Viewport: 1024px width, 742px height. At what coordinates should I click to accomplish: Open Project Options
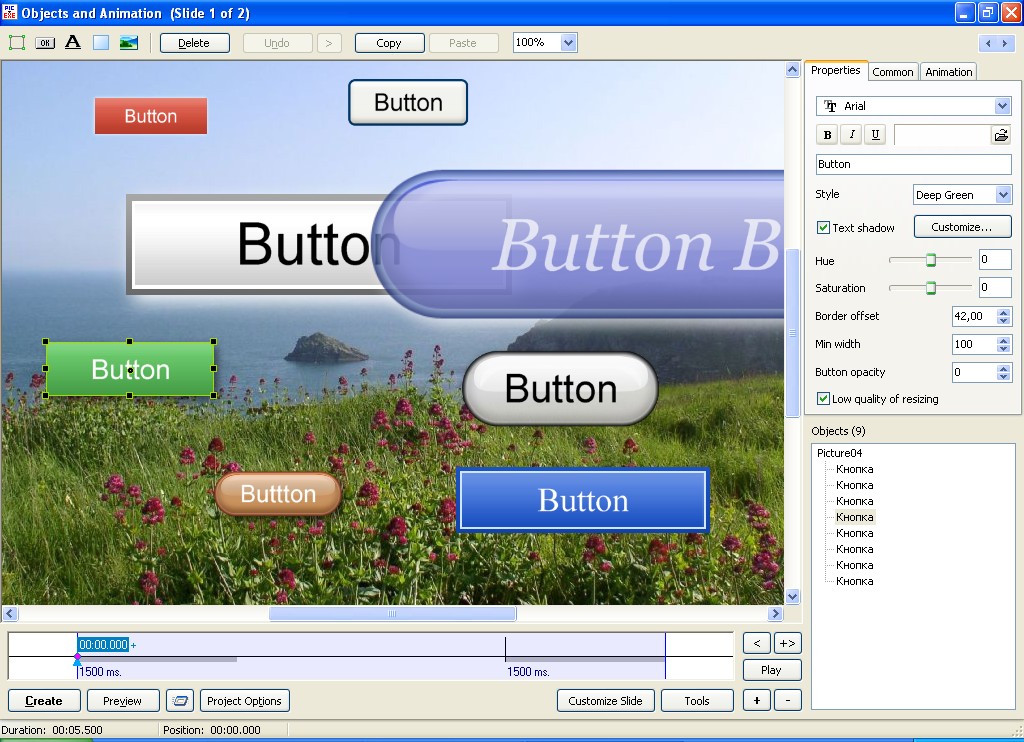point(245,701)
